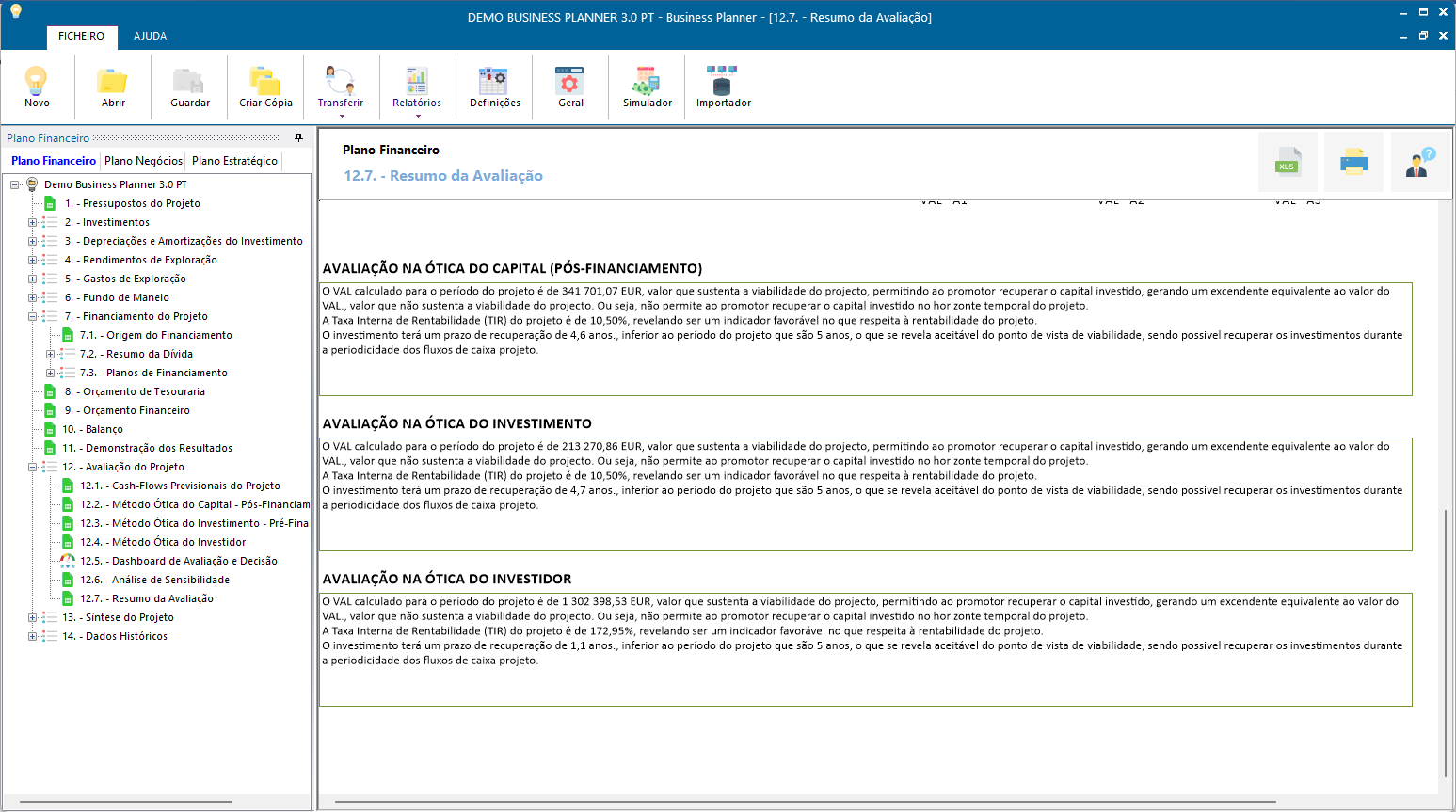The height and width of the screenshot is (812, 1456).
Task: Expand 4. Rendimentos de Exploração node
Action: pyautogui.click(x=32, y=261)
